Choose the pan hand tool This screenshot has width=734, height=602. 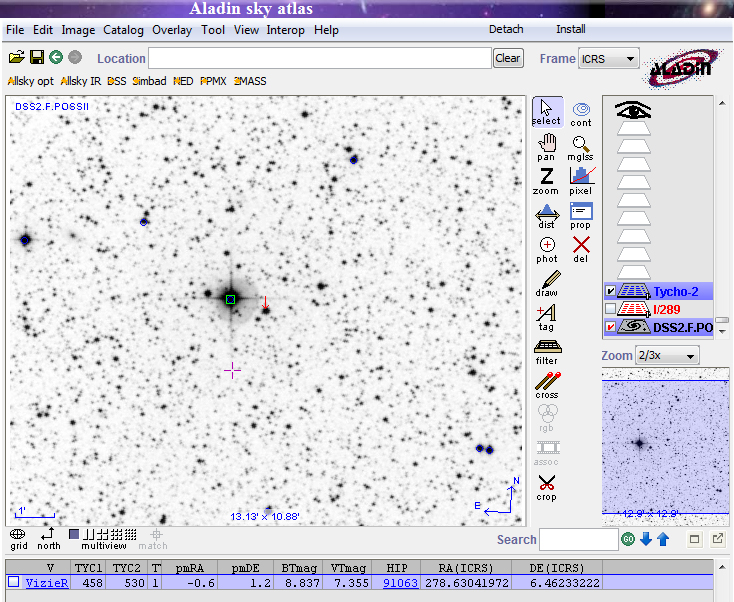(x=546, y=147)
